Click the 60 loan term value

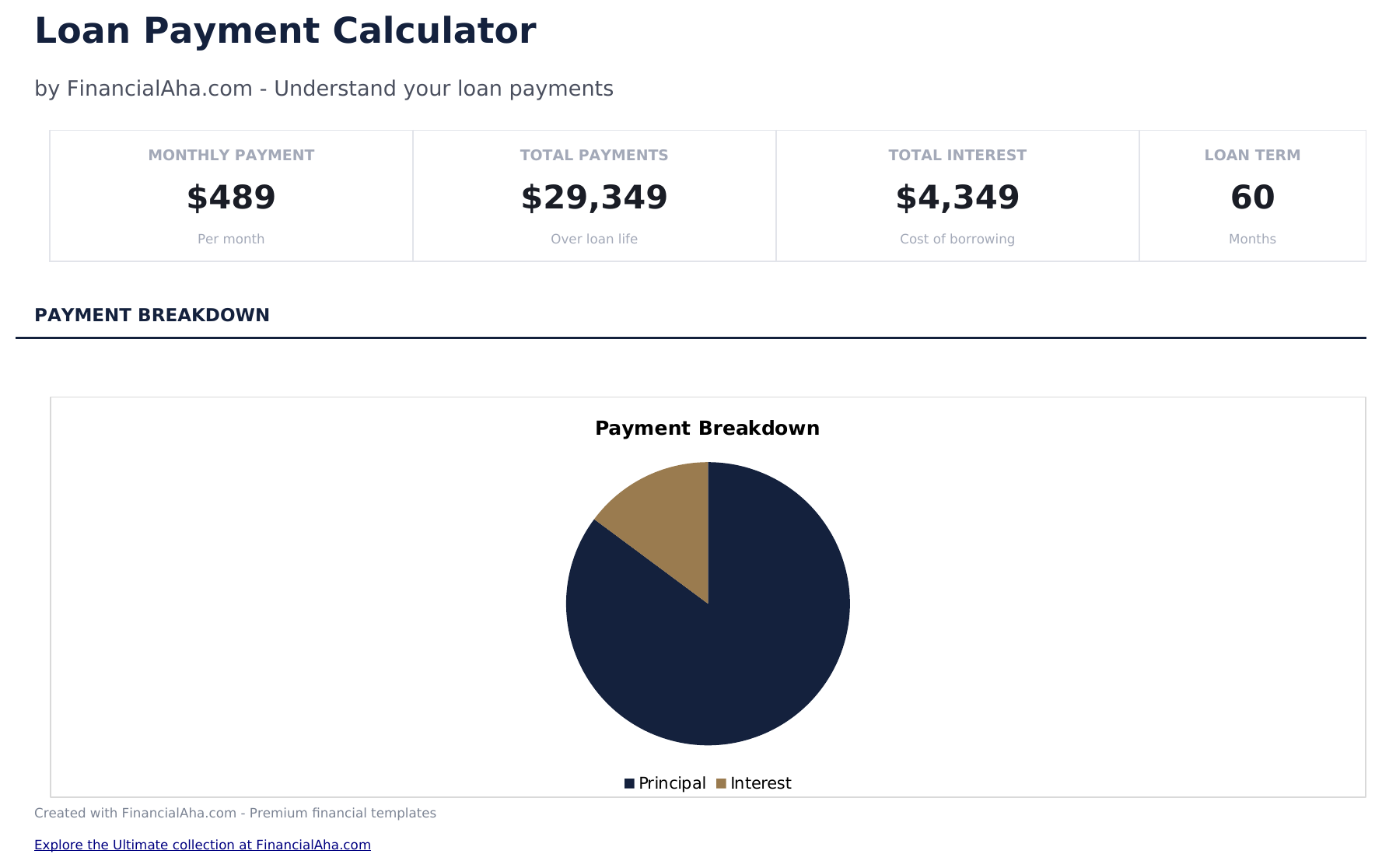point(1252,198)
